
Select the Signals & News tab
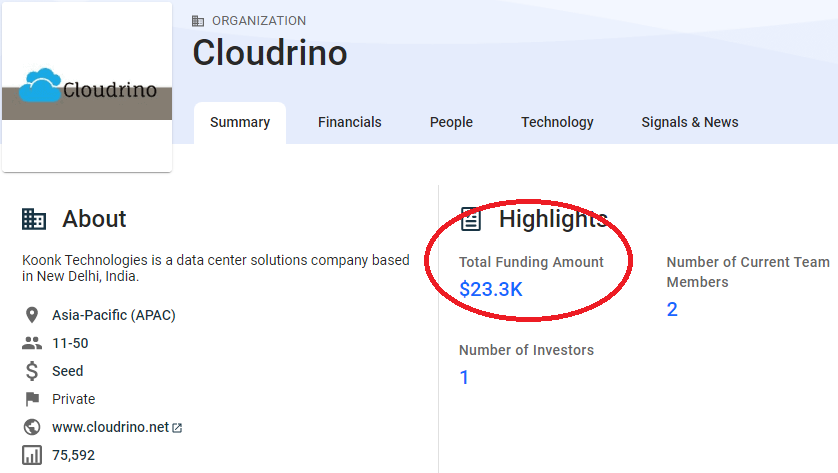click(690, 122)
